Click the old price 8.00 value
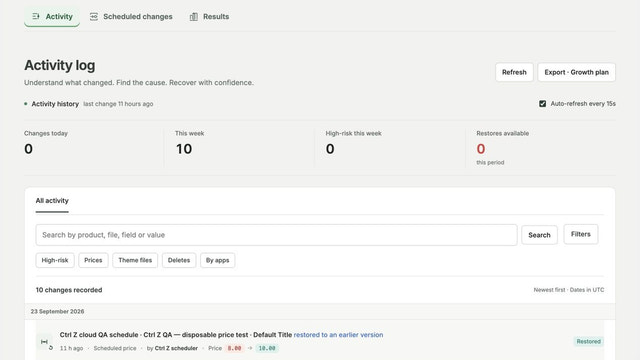 tap(234, 349)
